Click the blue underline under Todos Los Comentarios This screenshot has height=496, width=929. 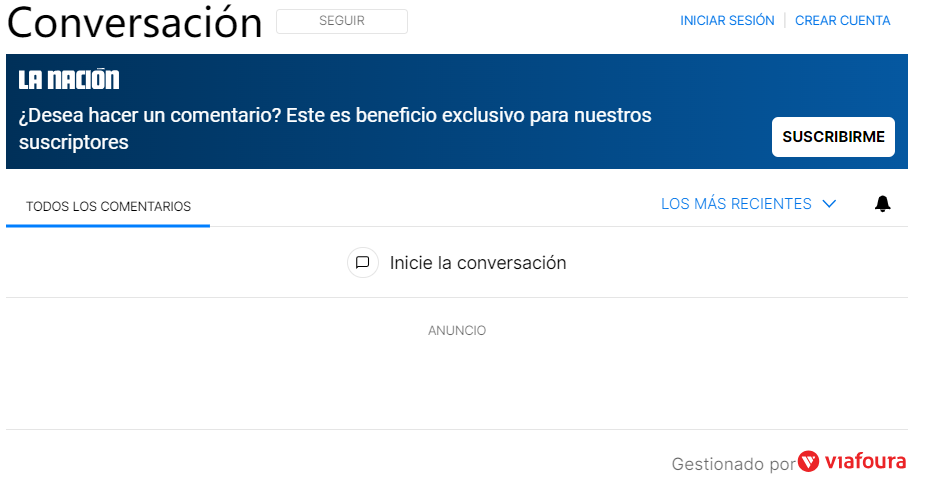pos(108,225)
